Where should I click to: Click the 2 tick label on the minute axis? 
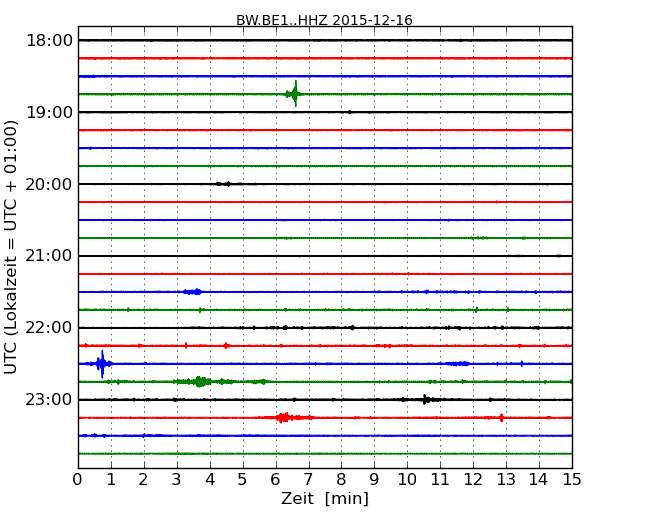tap(143, 480)
